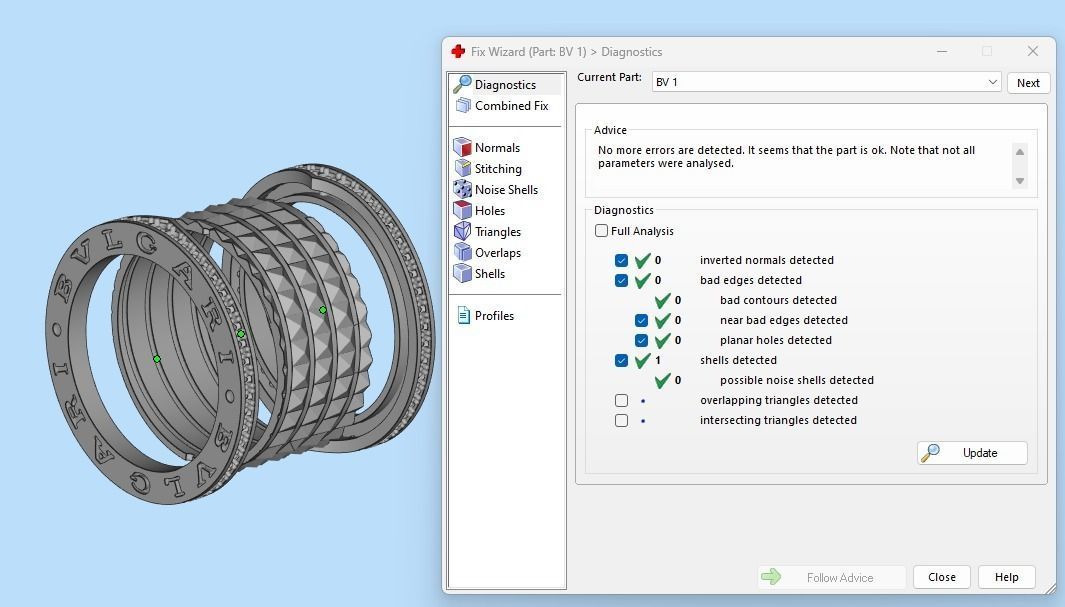Click the Normals red cube icon

[463, 147]
